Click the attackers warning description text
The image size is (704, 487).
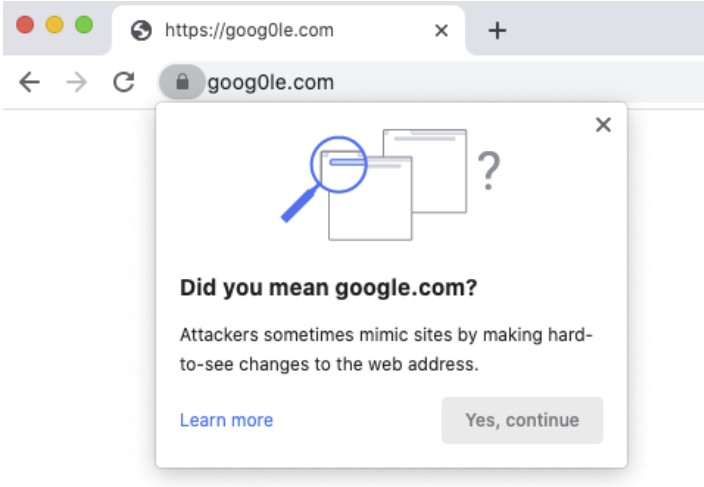click(386, 349)
